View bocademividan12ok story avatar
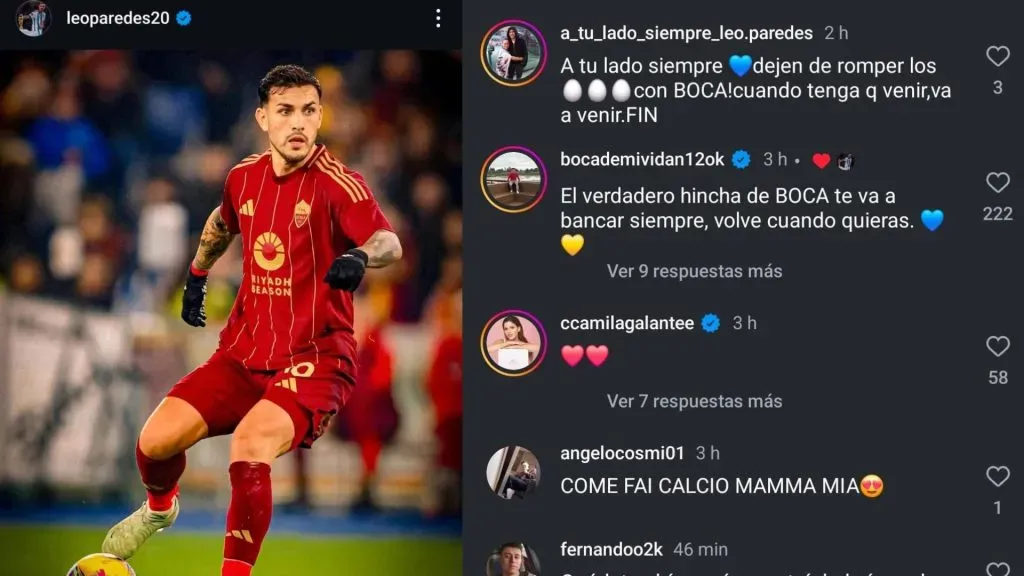 pos(514,180)
